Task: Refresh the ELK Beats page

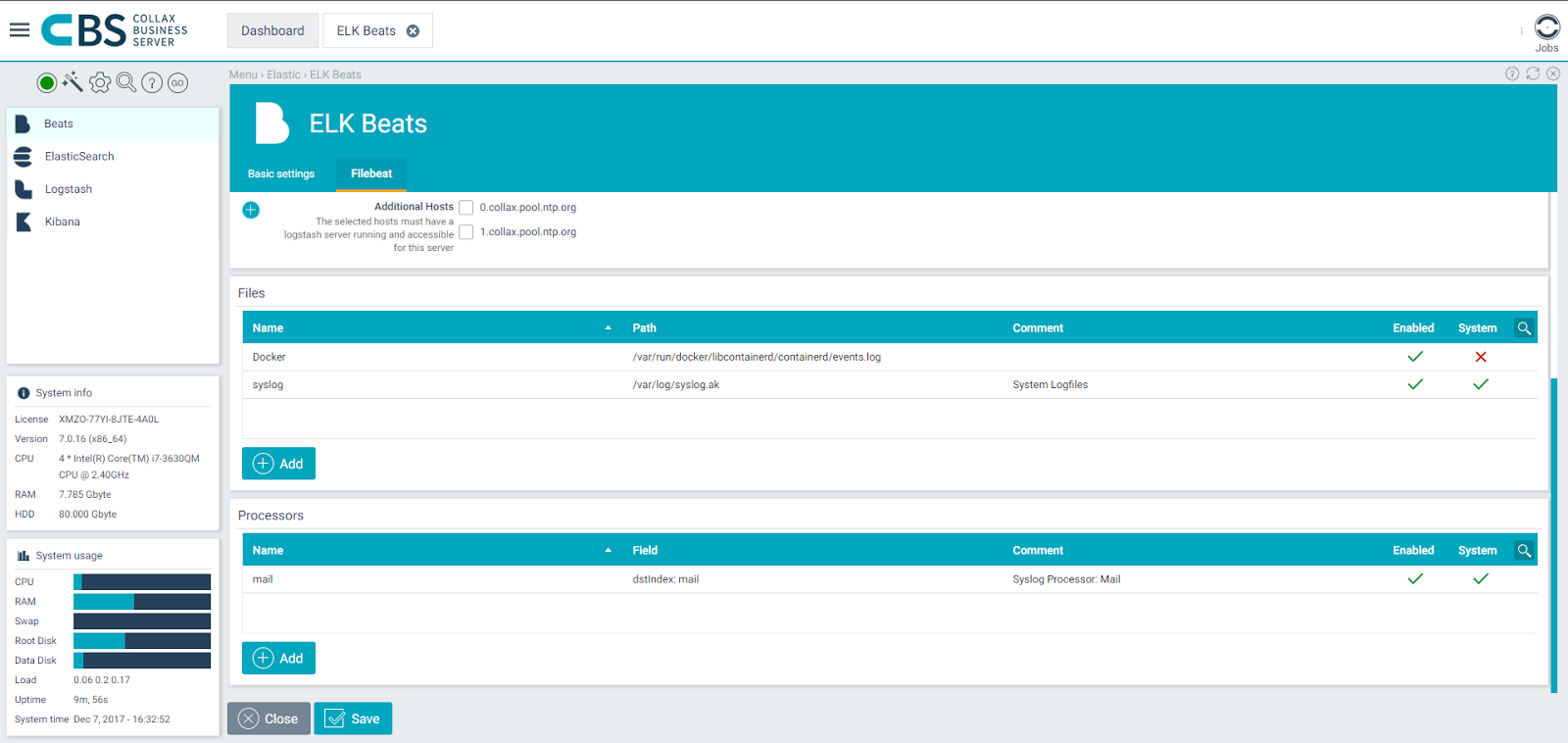Action: (1533, 74)
